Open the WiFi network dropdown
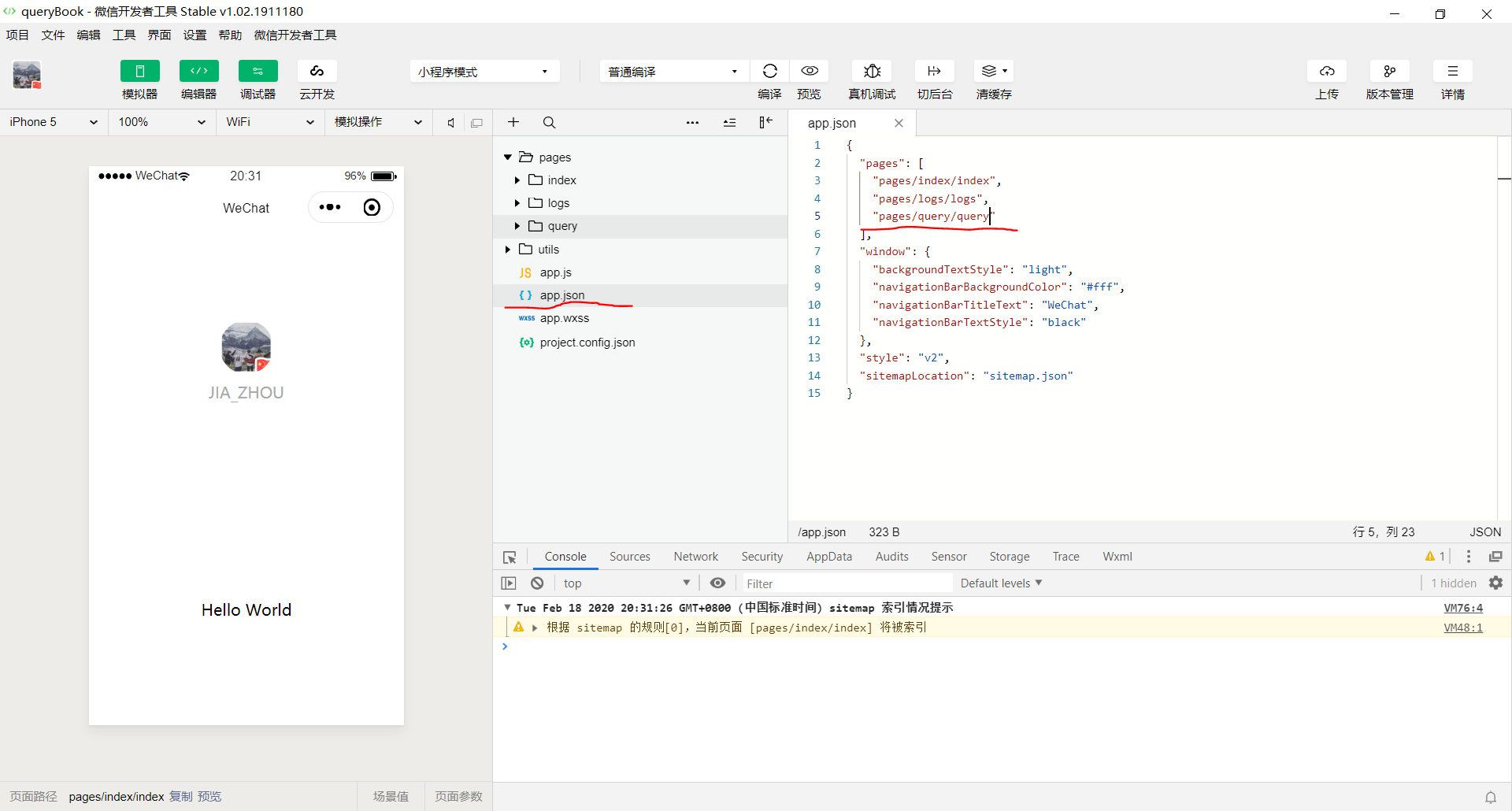This screenshot has width=1512, height=811. pos(270,122)
